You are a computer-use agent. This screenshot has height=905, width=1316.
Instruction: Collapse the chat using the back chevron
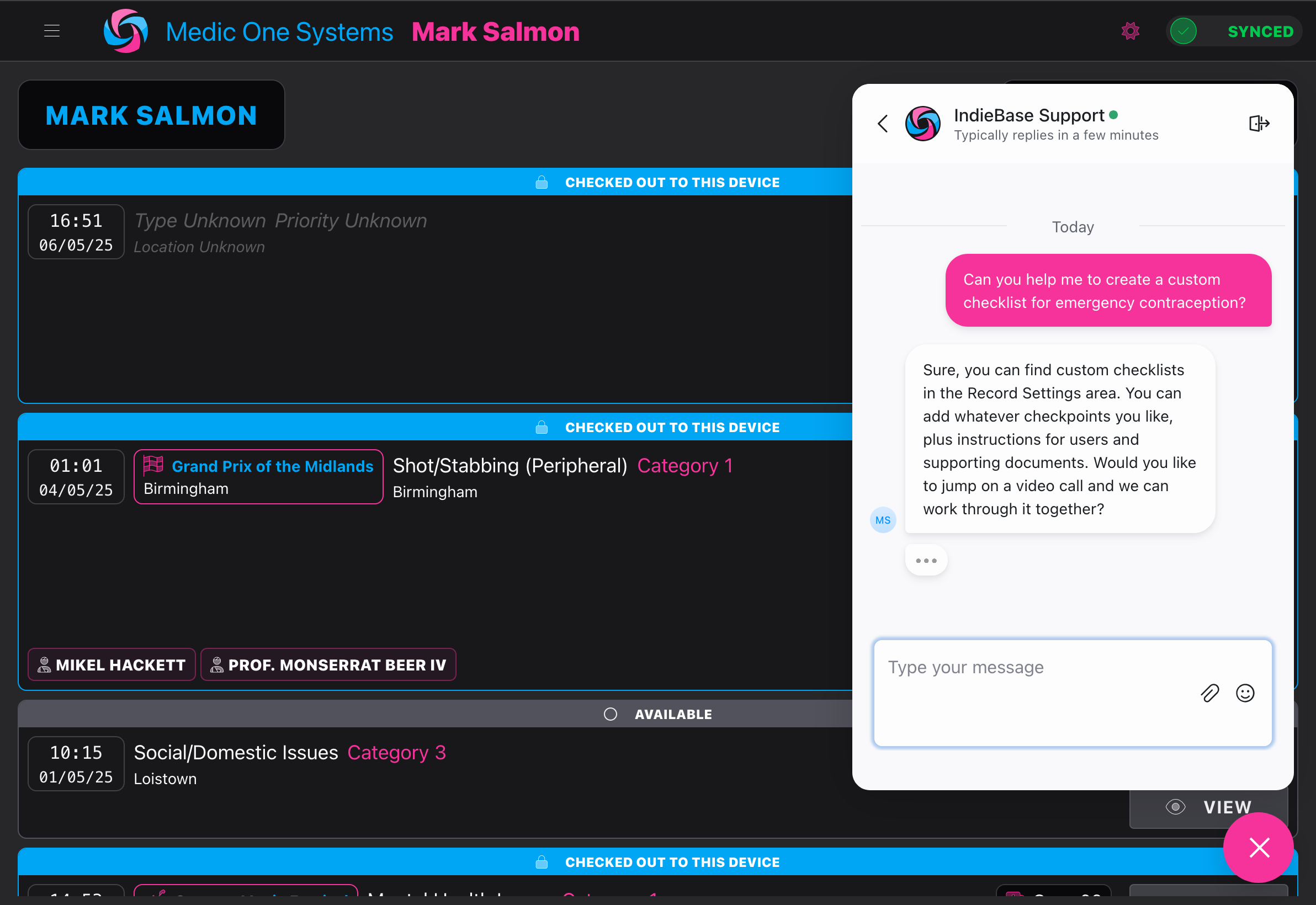tap(883, 123)
